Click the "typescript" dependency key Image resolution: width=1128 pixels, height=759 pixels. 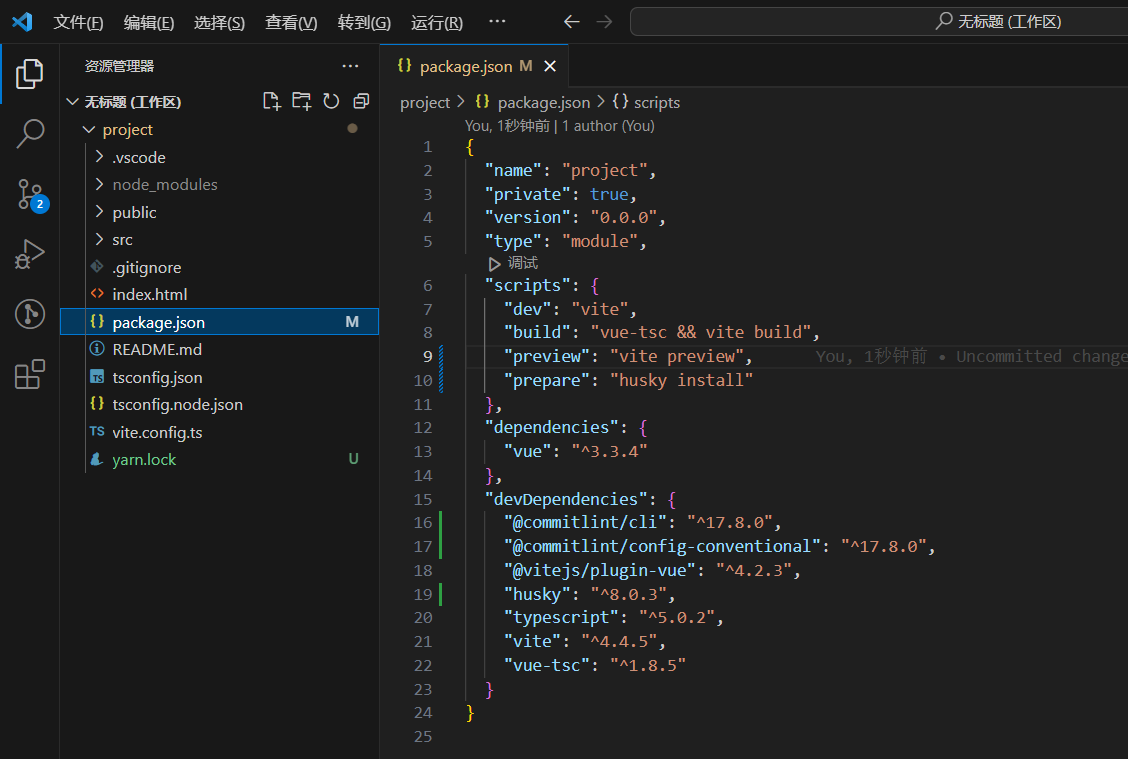click(x=561, y=618)
